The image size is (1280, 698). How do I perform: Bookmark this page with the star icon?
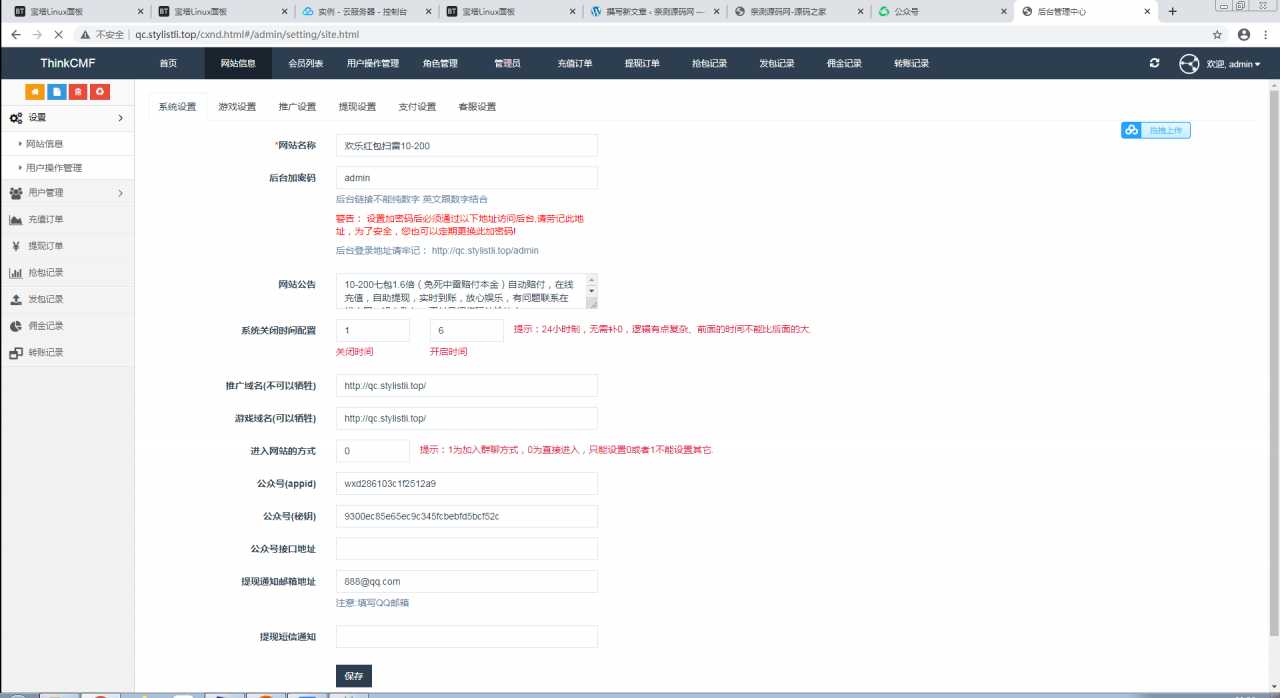(x=1217, y=34)
